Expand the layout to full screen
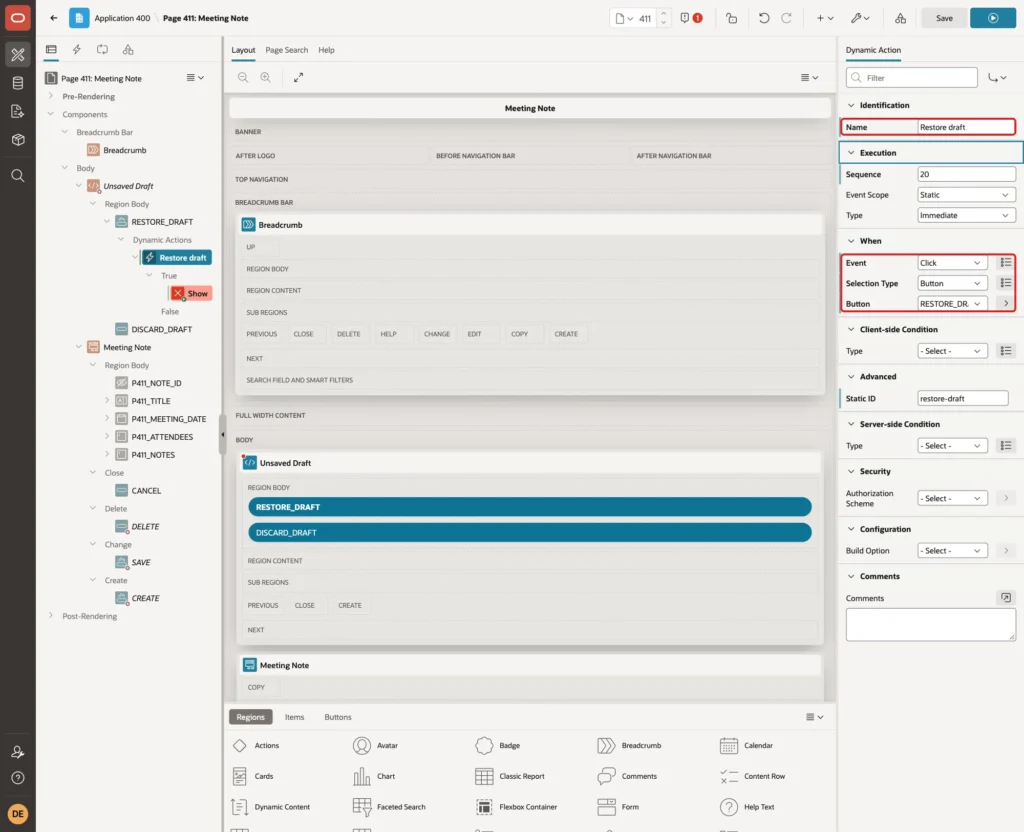Image resolution: width=1024 pixels, height=832 pixels. click(x=298, y=77)
